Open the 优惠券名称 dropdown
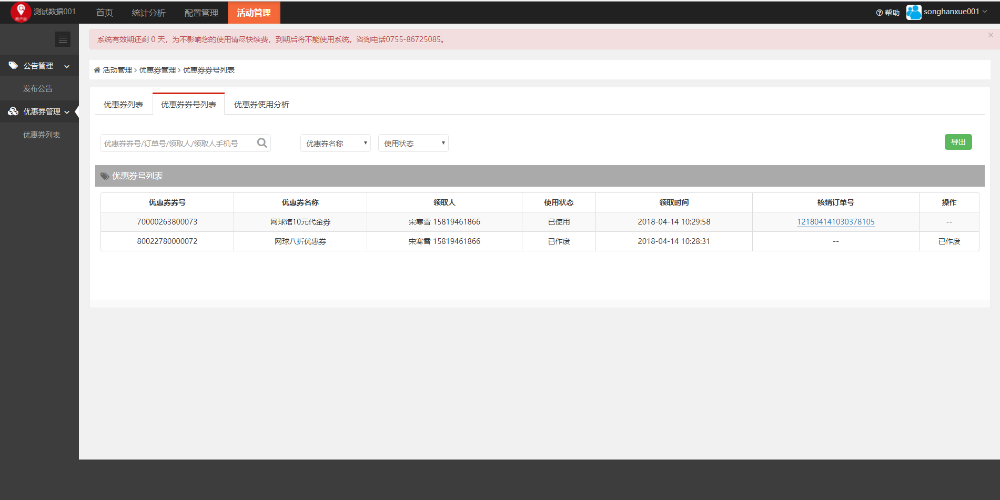The image size is (1000, 500). (x=335, y=143)
